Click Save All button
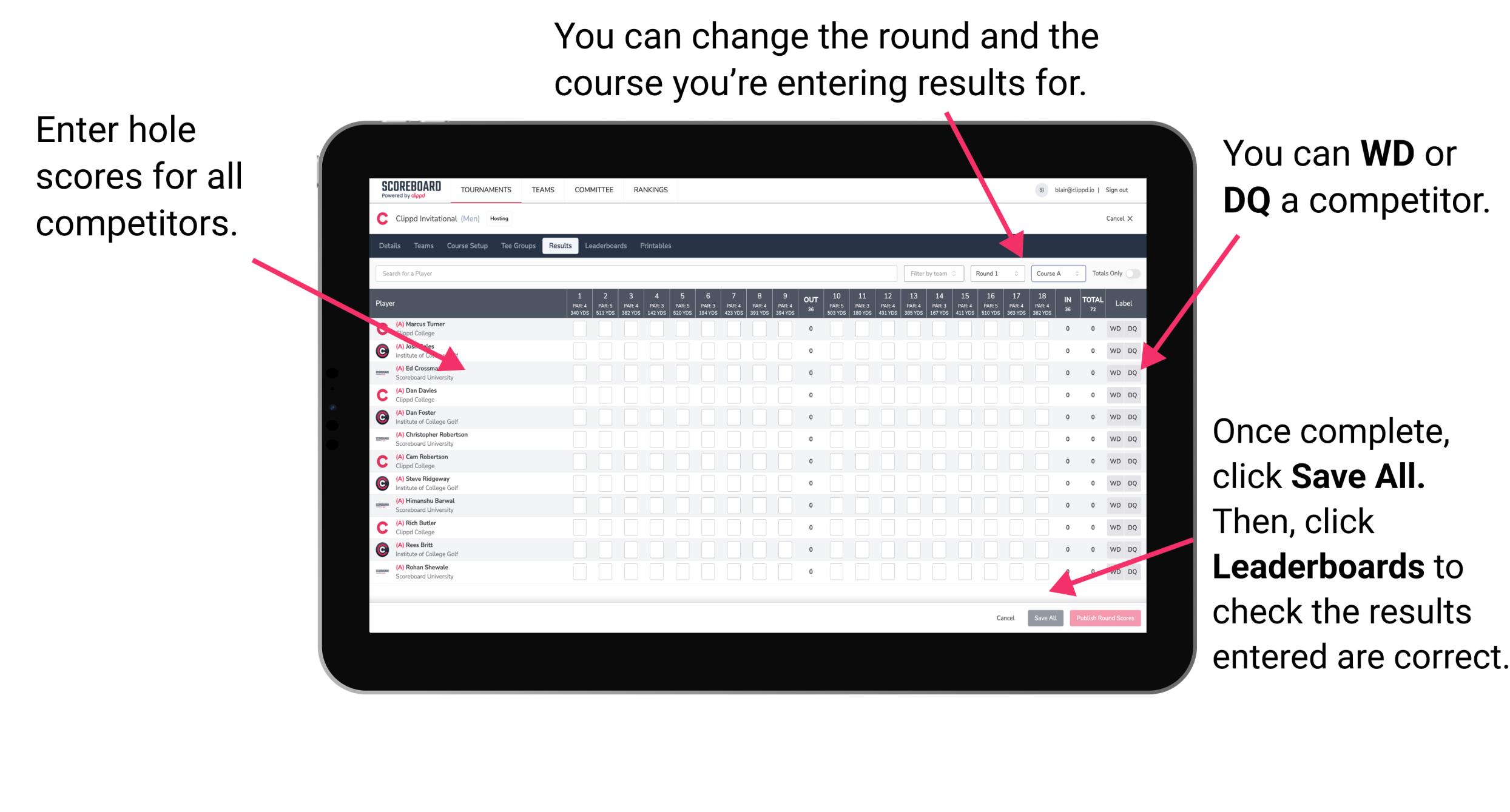The image size is (1510, 812). 1045,618
